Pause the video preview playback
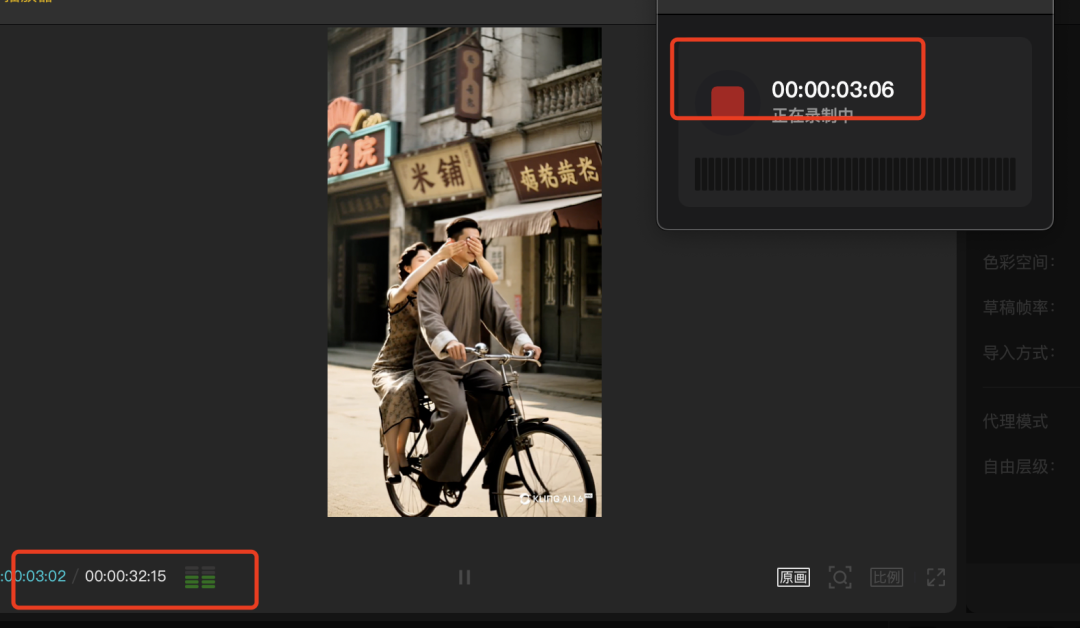The width and height of the screenshot is (1080, 628). pyautogui.click(x=464, y=577)
